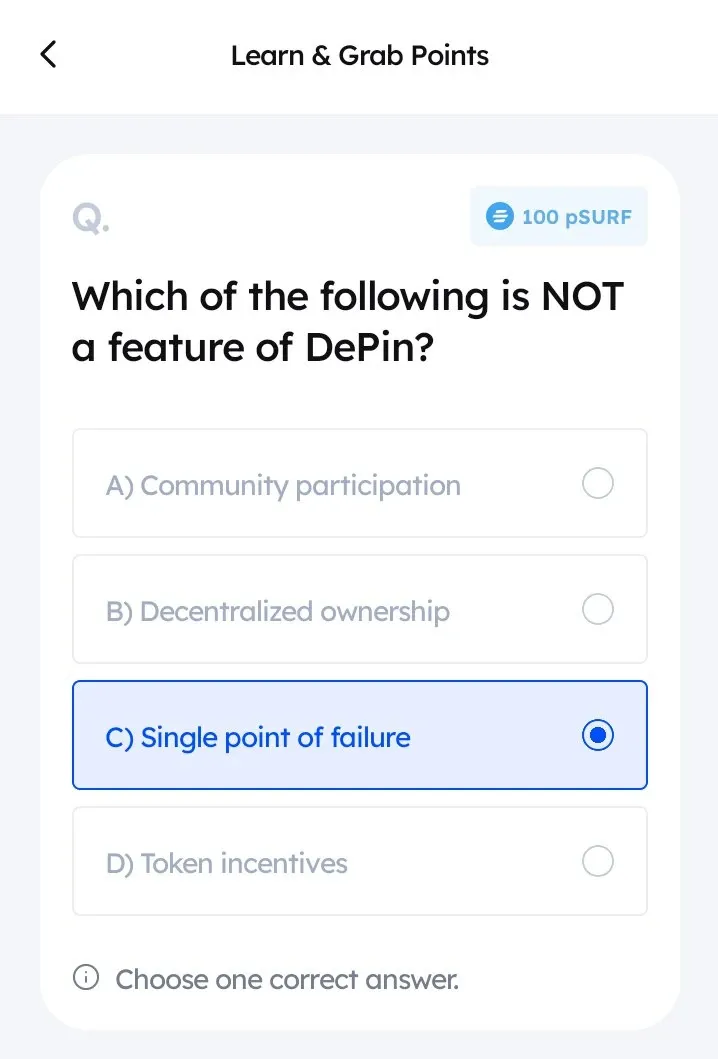718x1059 pixels.
Task: Toggle the selected Single point of failure radio
Action: 597,737
